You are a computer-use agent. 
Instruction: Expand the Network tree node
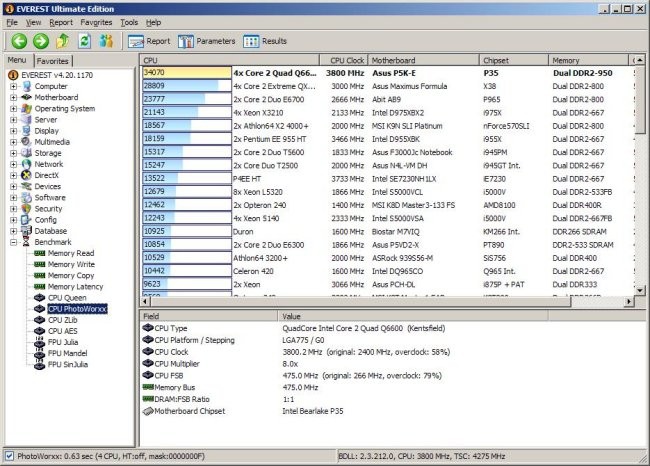(13, 164)
